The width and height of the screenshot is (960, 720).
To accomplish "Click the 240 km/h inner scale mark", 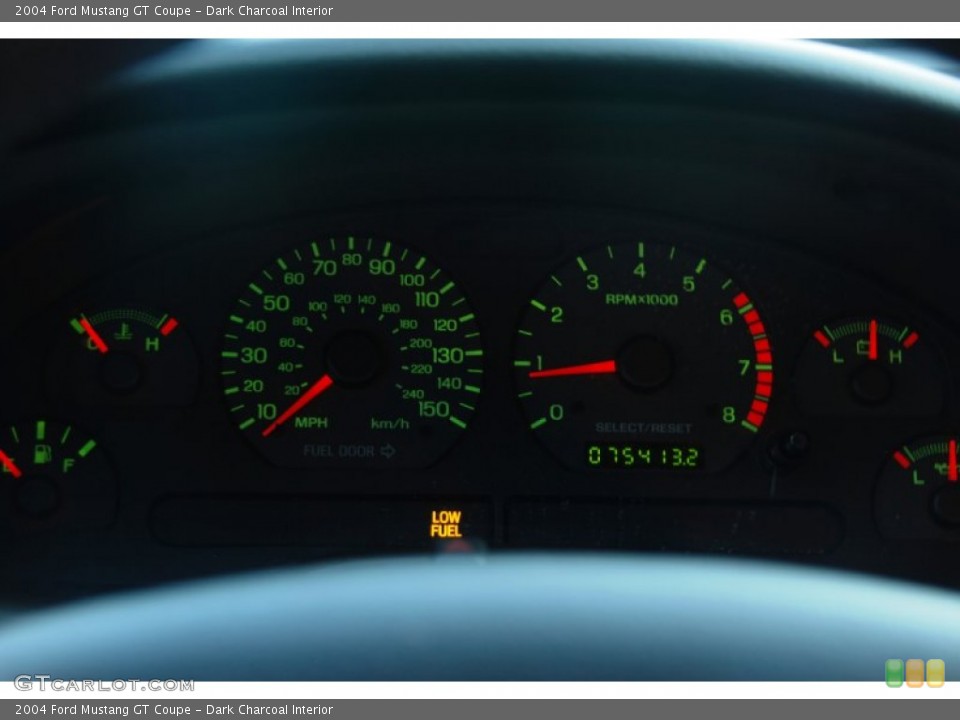I will coord(413,394).
